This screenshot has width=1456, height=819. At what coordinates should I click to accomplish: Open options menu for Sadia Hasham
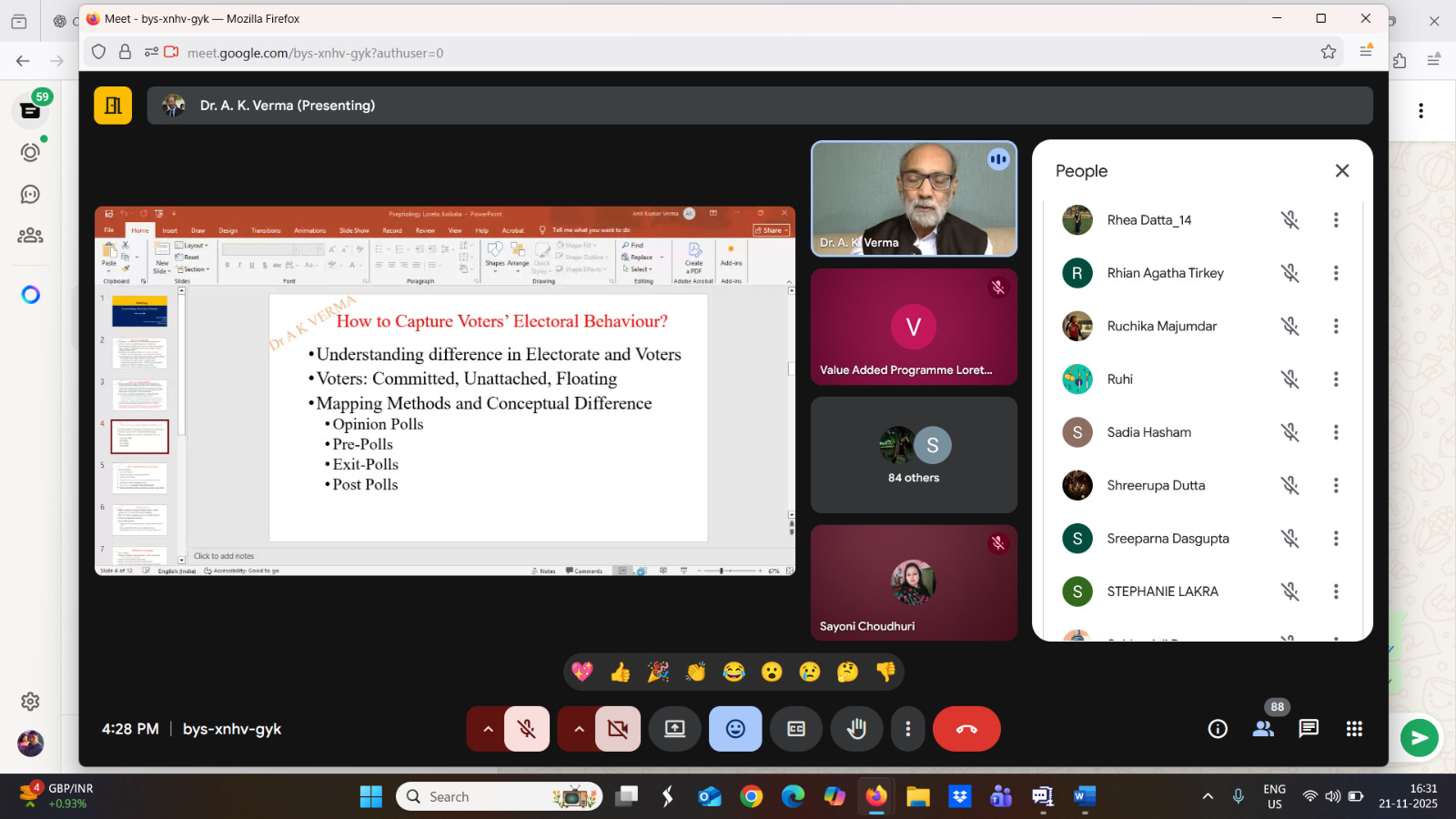[x=1336, y=432]
